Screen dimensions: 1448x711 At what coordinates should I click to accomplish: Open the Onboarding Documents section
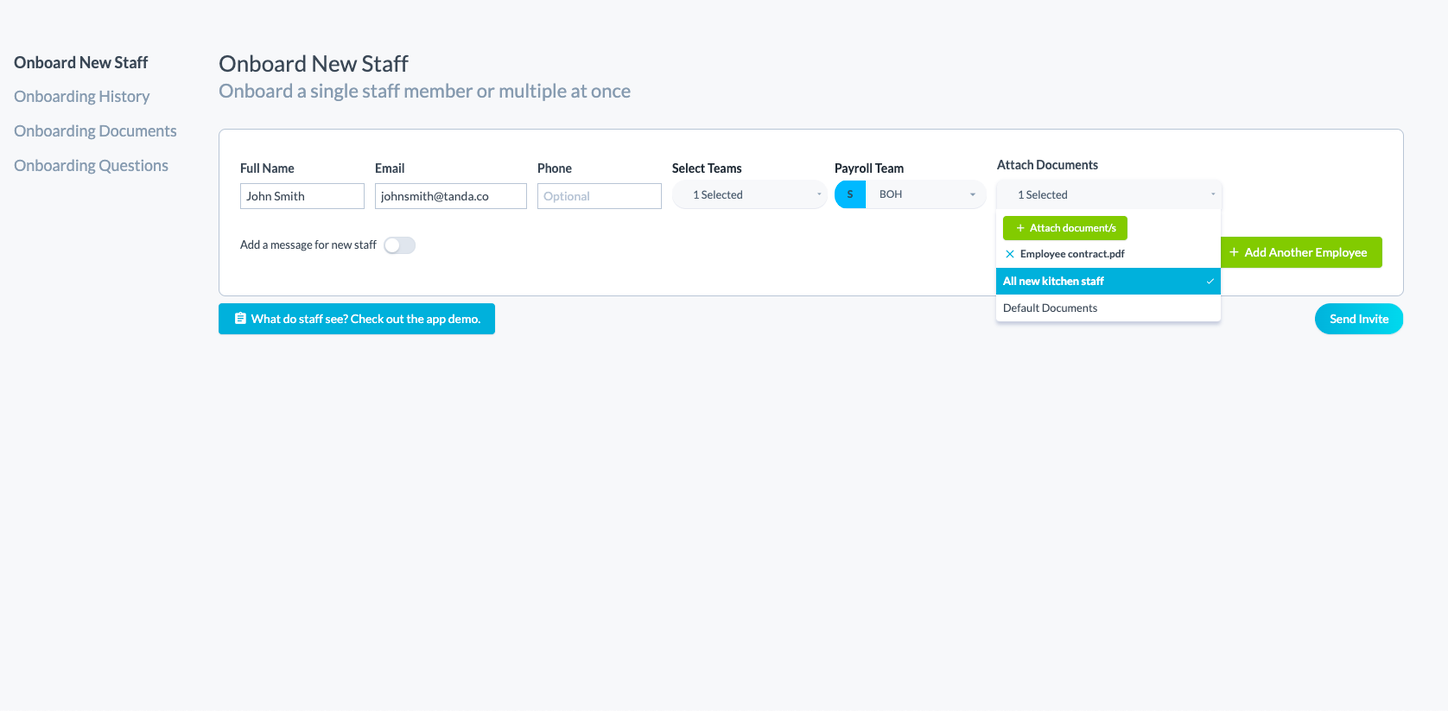[95, 131]
